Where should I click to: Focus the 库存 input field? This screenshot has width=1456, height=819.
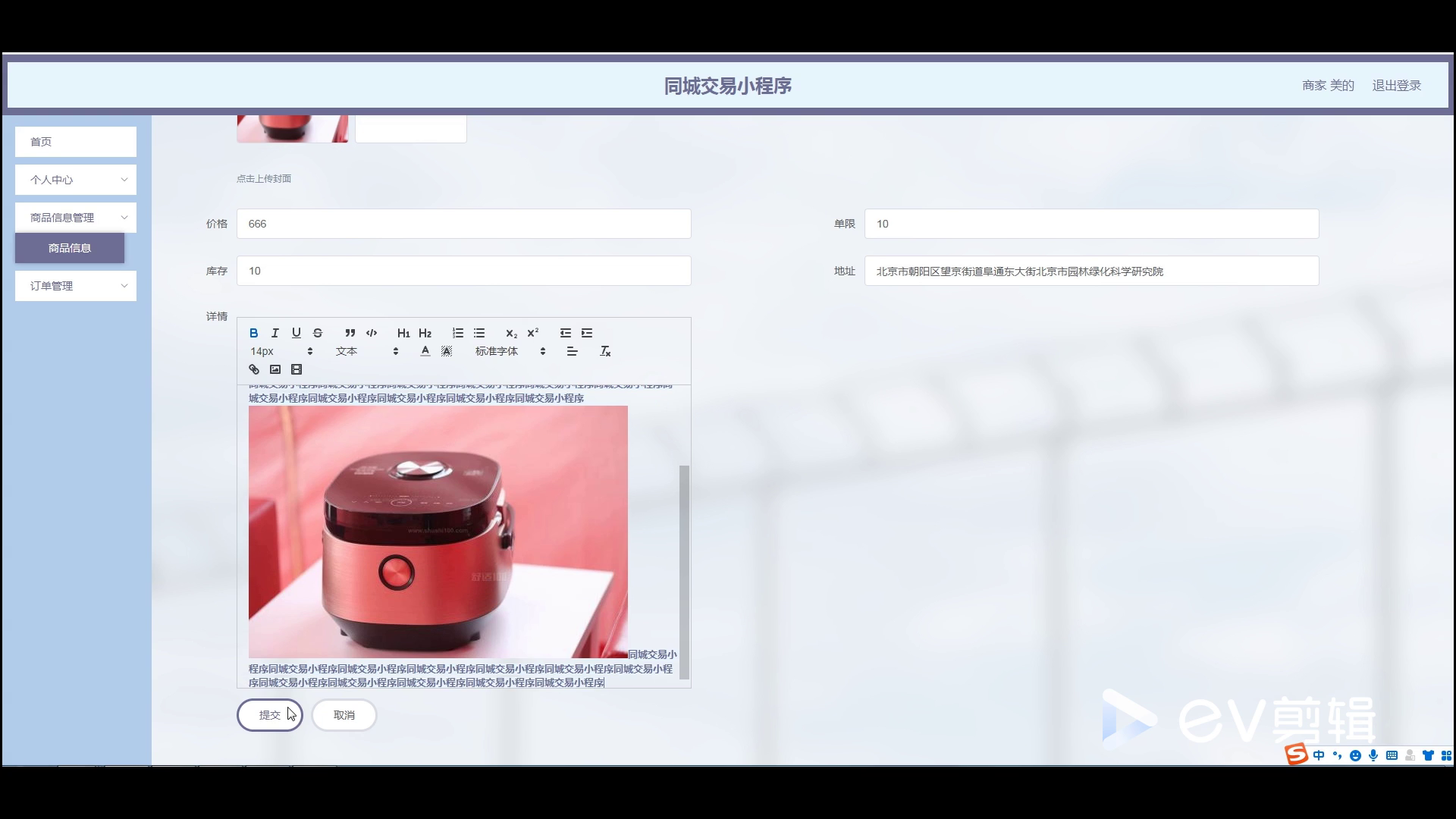[x=464, y=271]
